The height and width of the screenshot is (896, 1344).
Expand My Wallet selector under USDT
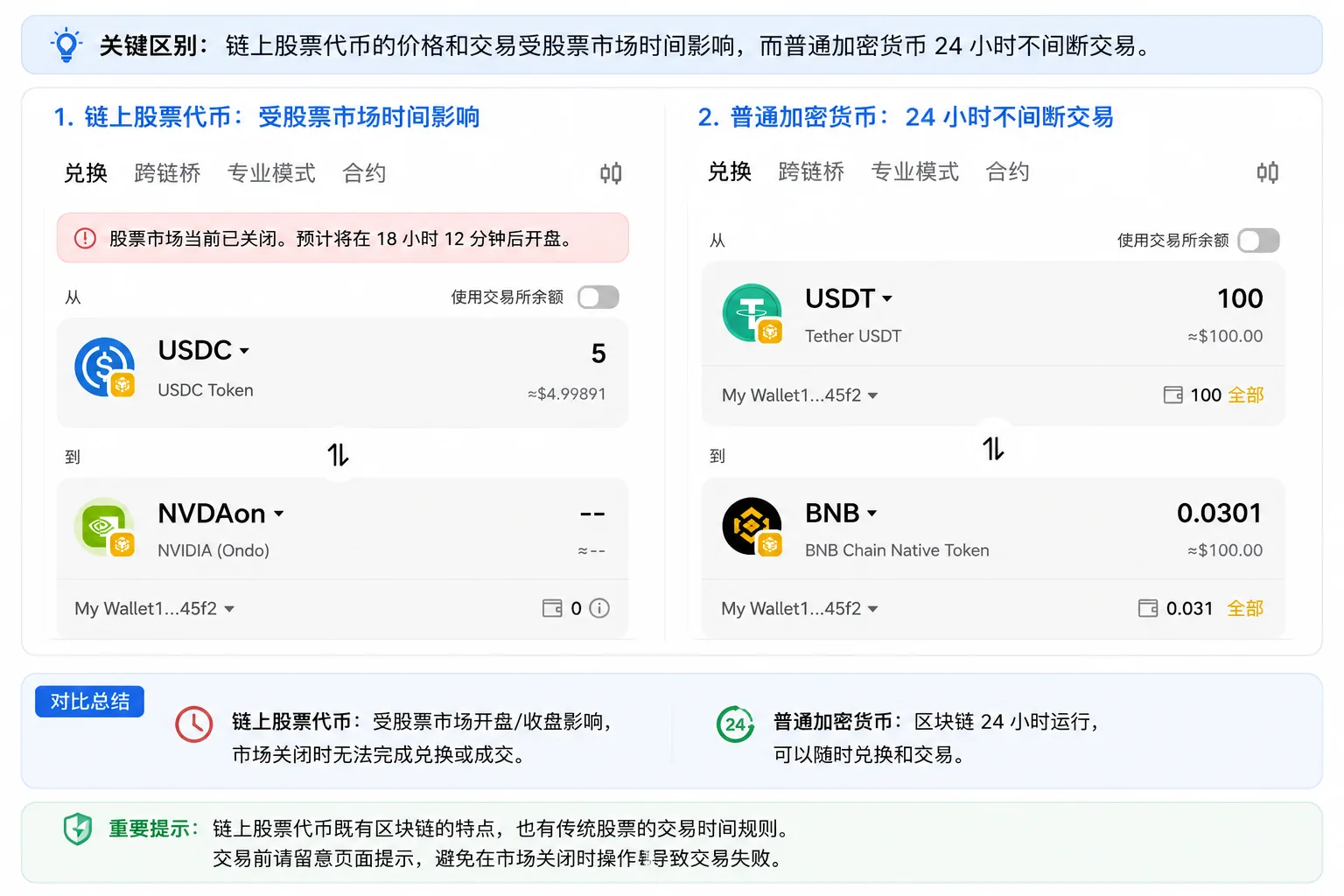[x=800, y=395]
